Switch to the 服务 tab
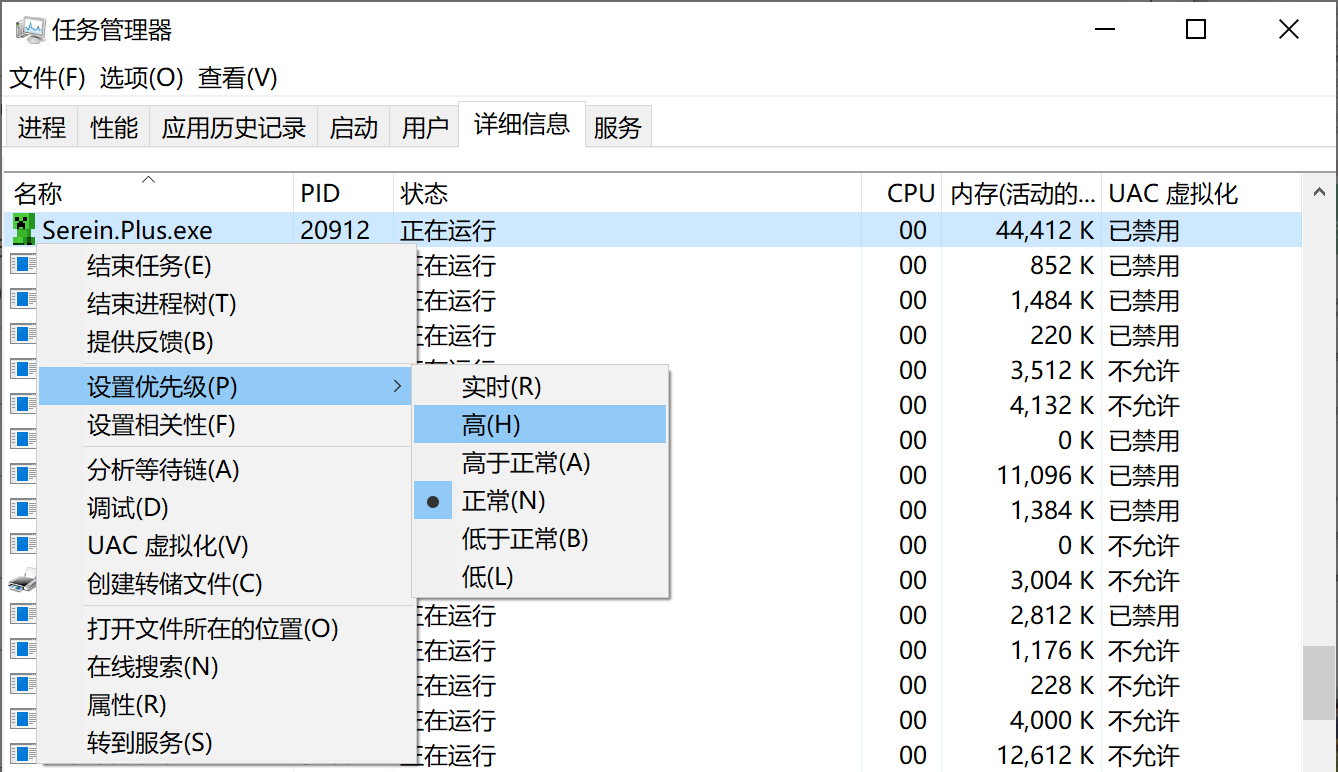The image size is (1338, 772). click(x=618, y=127)
